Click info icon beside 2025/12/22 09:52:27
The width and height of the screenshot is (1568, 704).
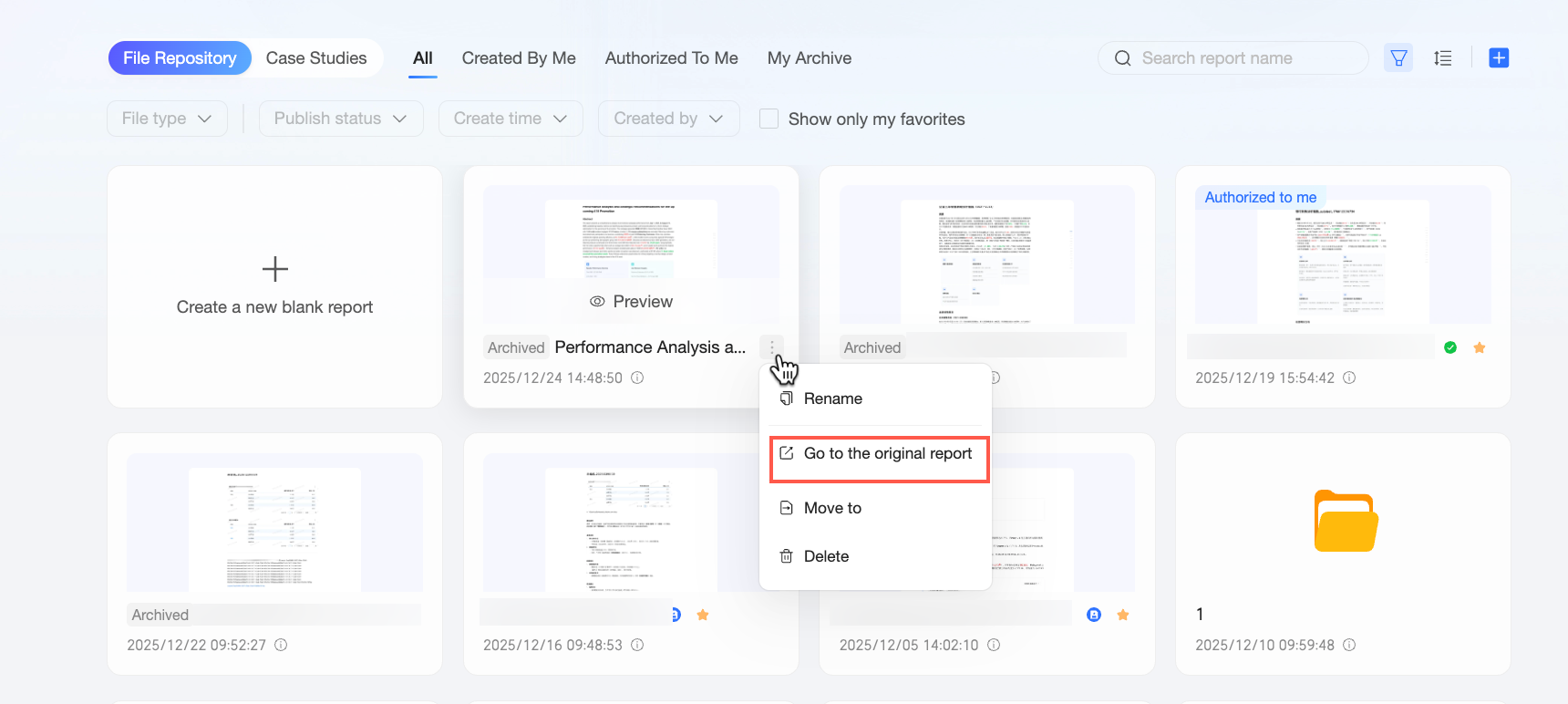tap(282, 645)
